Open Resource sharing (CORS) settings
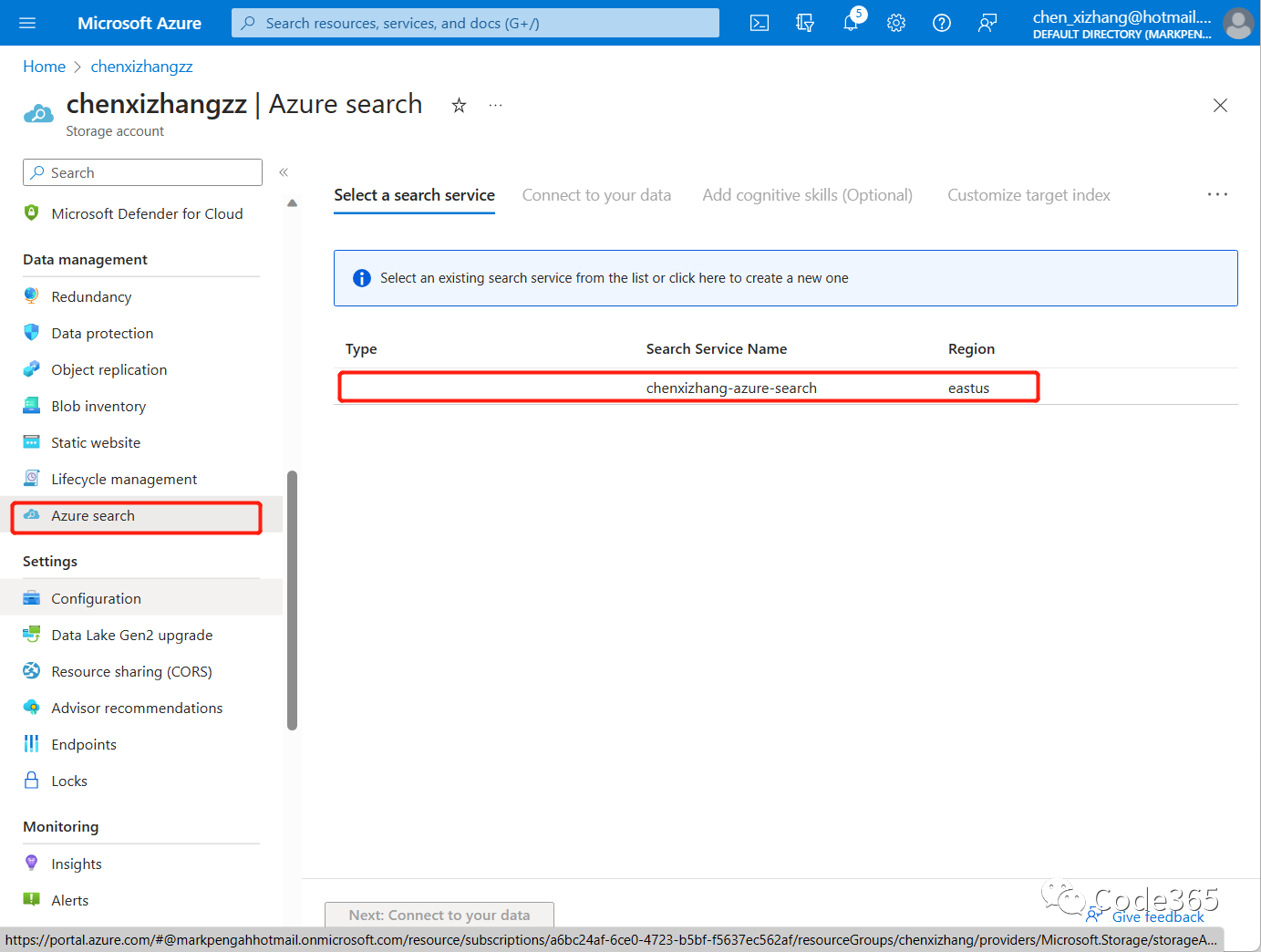Image resolution: width=1261 pixels, height=952 pixels. [130, 670]
